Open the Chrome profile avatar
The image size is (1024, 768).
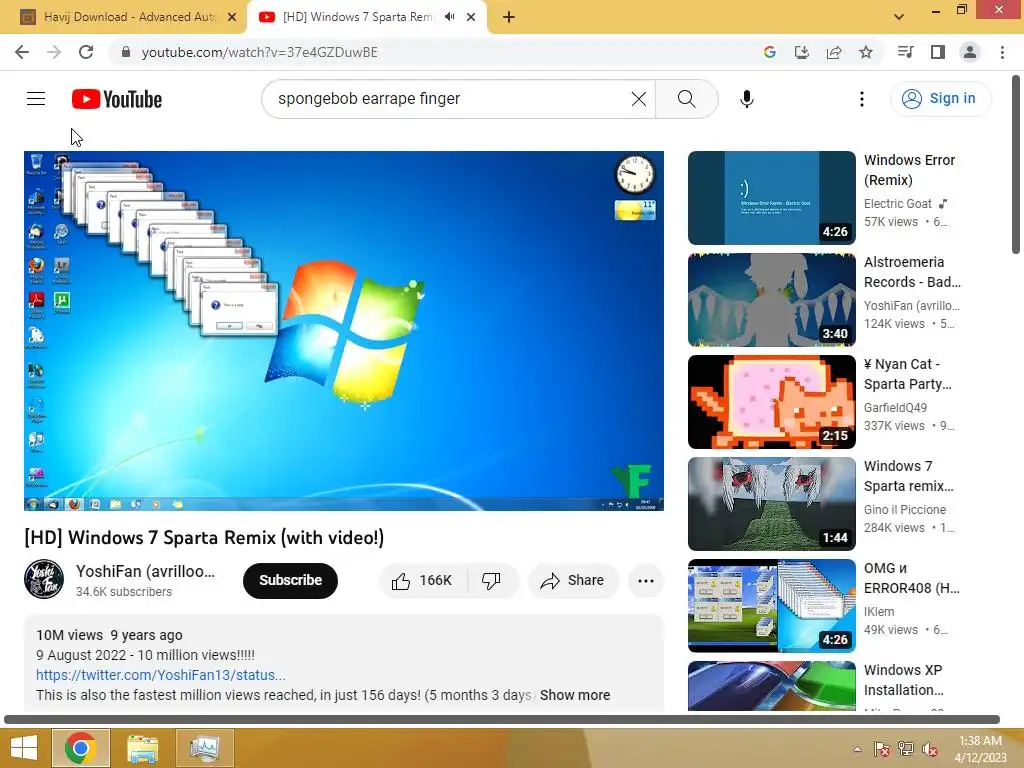(x=970, y=52)
